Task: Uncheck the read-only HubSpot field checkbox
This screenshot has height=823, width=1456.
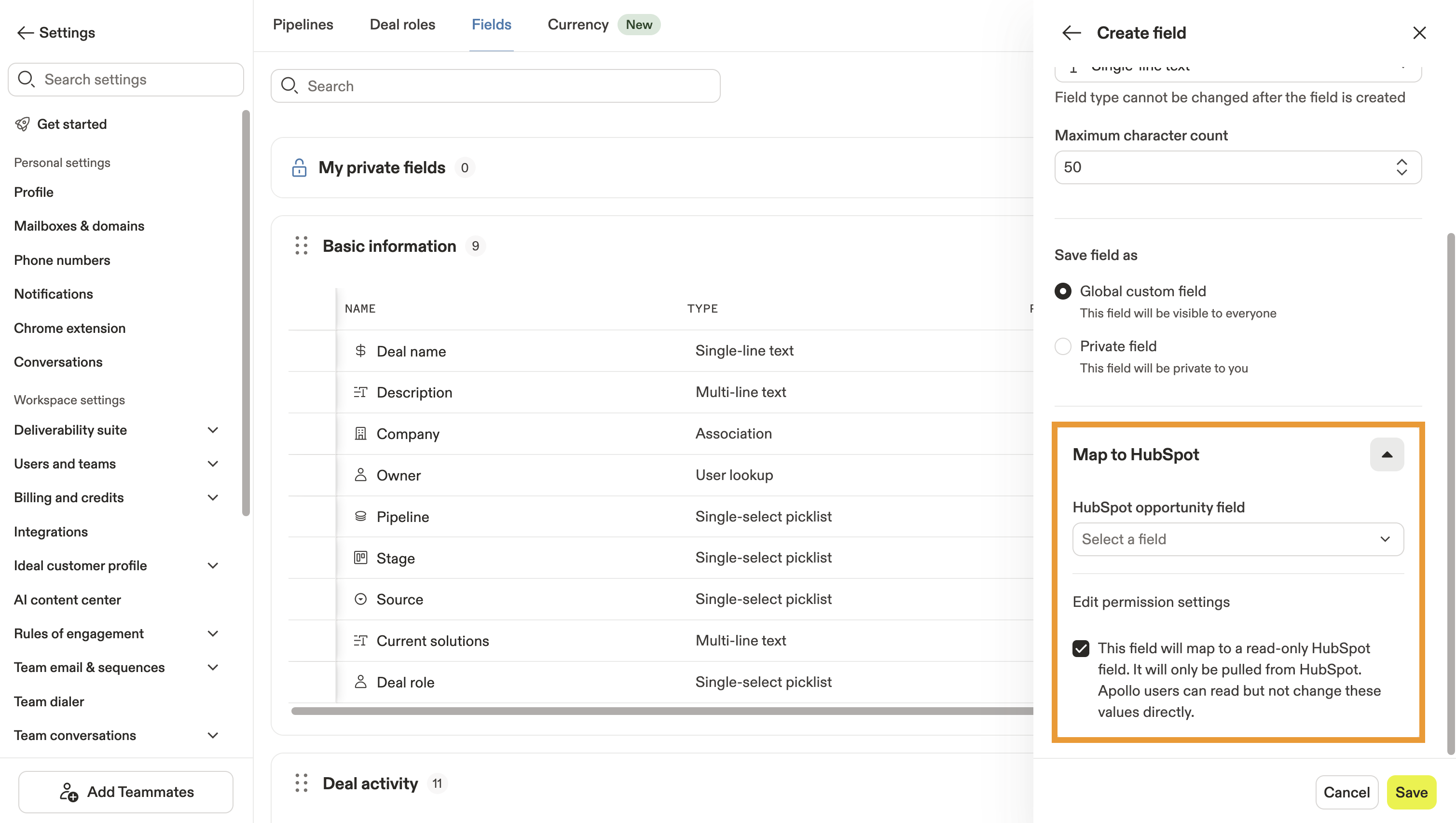Action: [1081, 648]
